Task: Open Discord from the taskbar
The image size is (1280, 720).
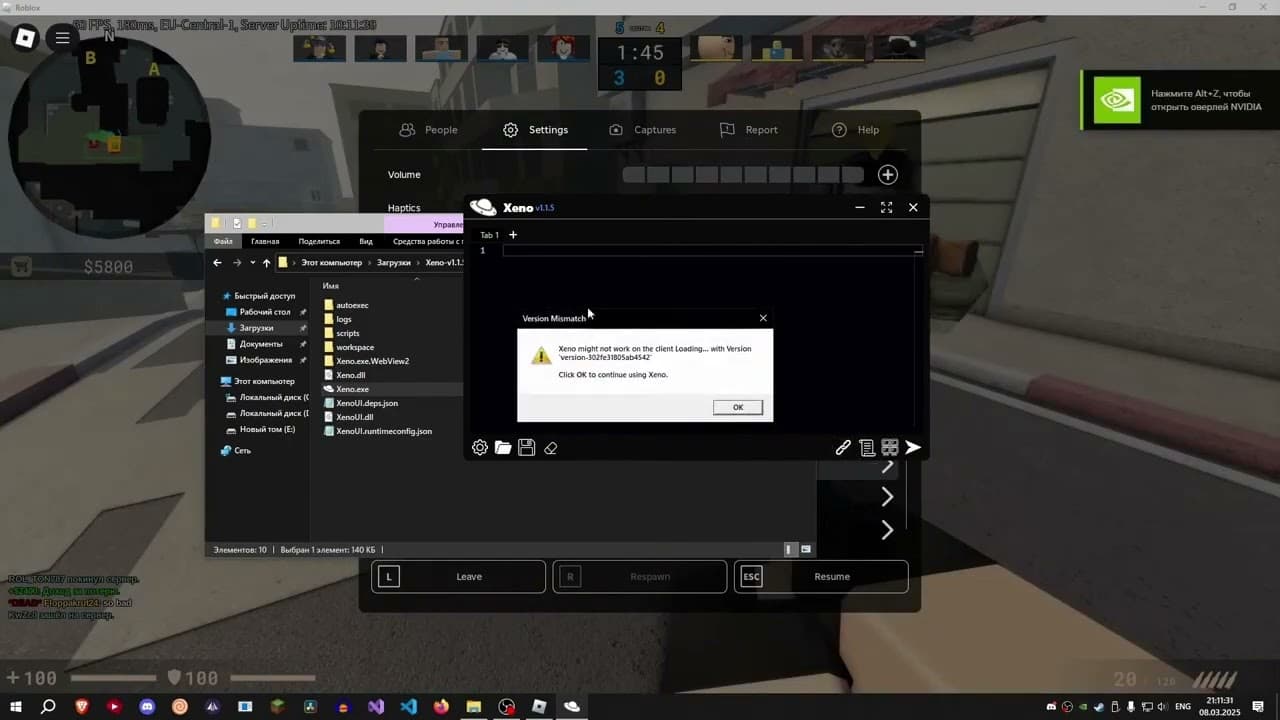Action: [x=147, y=706]
